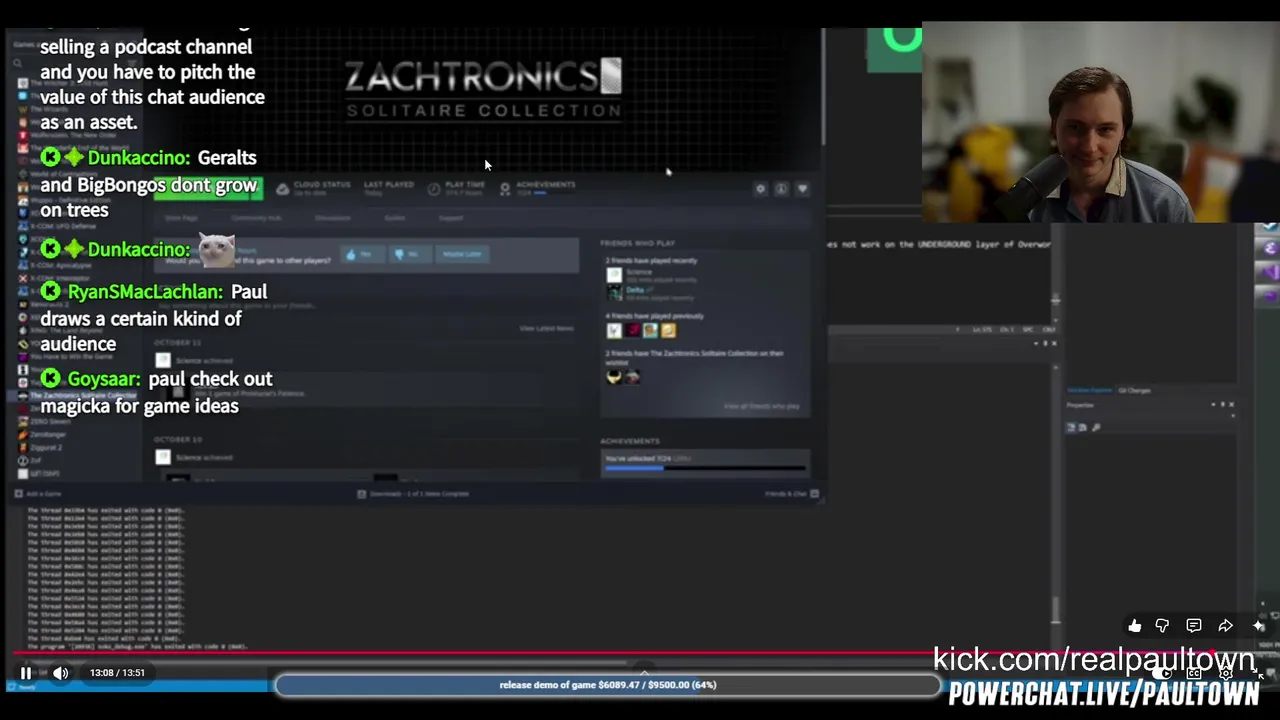Image resolution: width=1280 pixels, height=720 pixels.
Task: Click the Cloud Status icon in Steam
Action: coord(283,189)
